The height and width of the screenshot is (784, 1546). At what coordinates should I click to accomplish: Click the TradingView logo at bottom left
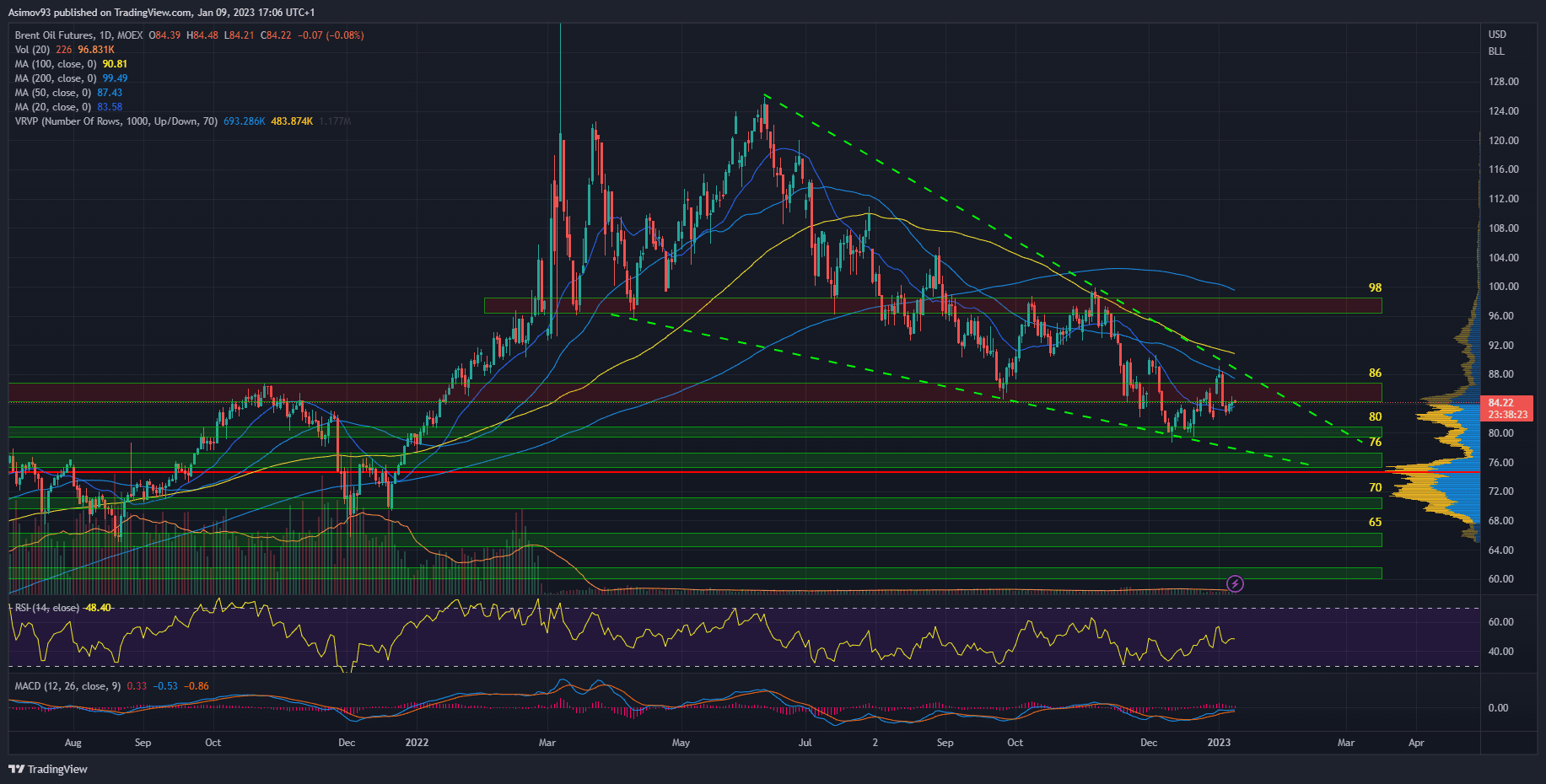coord(48,769)
